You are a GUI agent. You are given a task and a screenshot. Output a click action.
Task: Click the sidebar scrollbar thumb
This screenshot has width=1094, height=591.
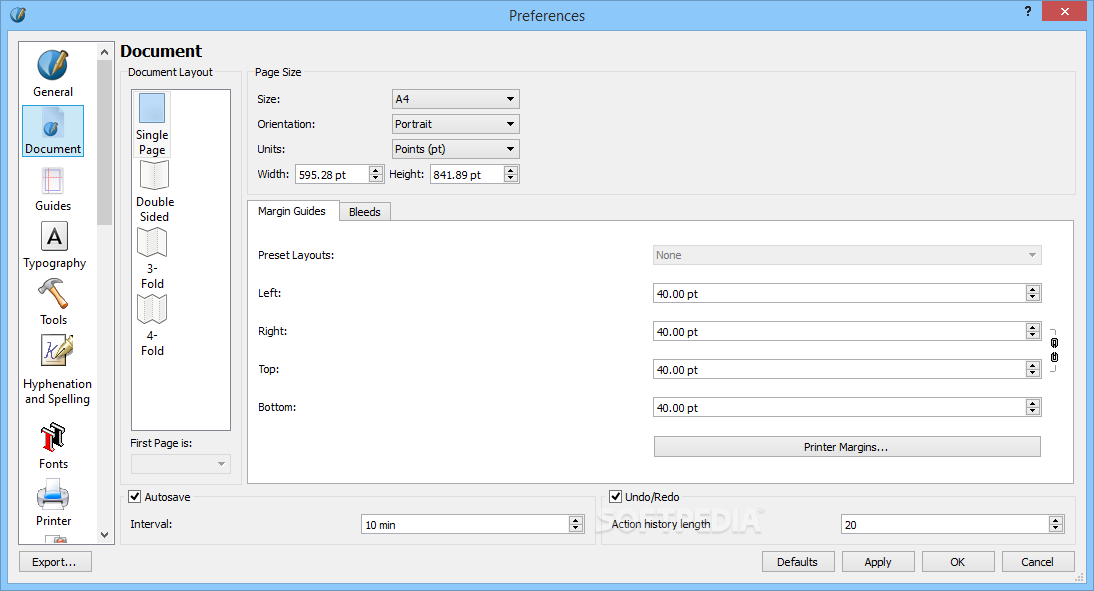(x=105, y=142)
